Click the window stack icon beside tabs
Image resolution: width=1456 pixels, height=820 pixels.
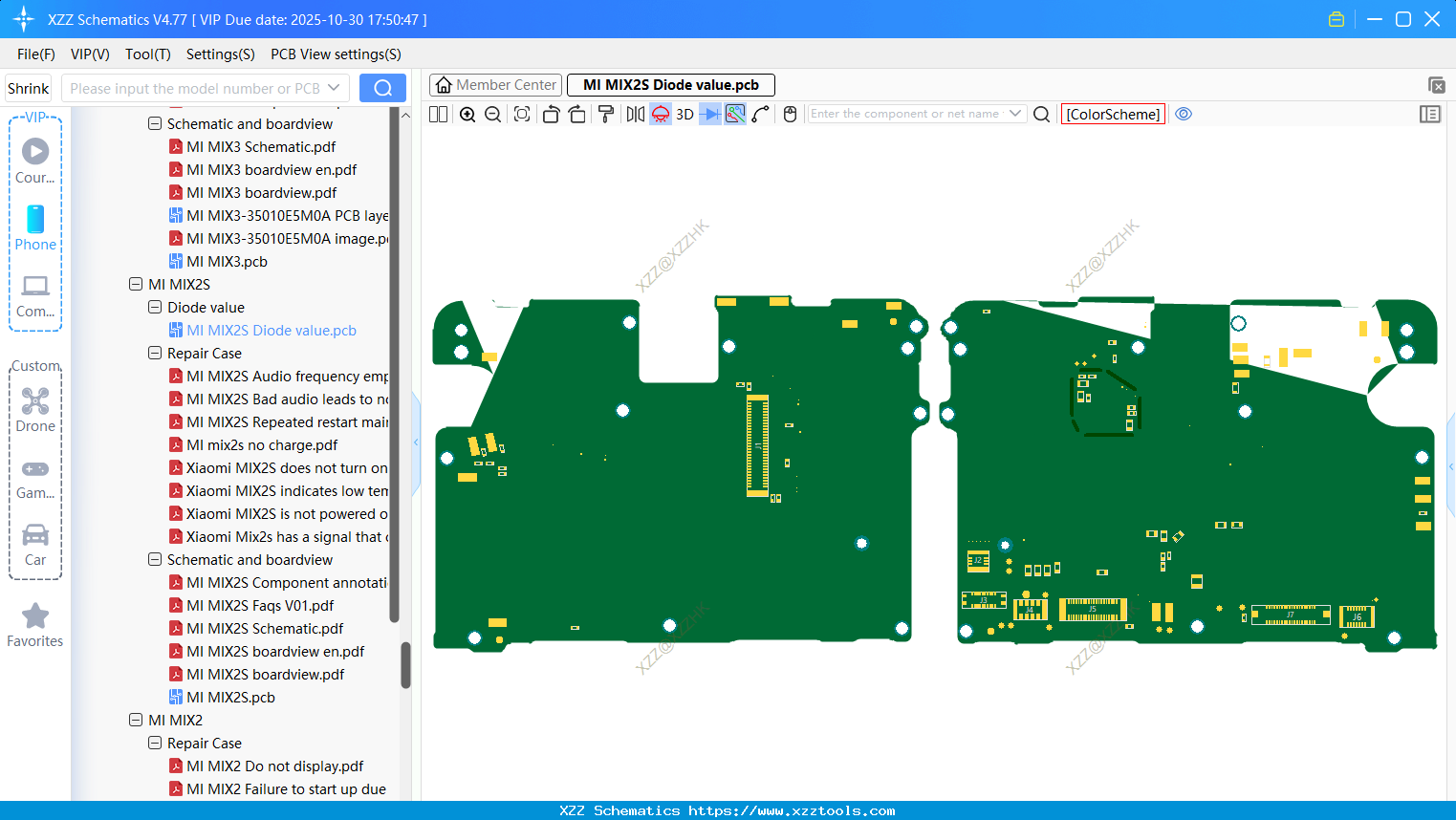coord(1436,85)
